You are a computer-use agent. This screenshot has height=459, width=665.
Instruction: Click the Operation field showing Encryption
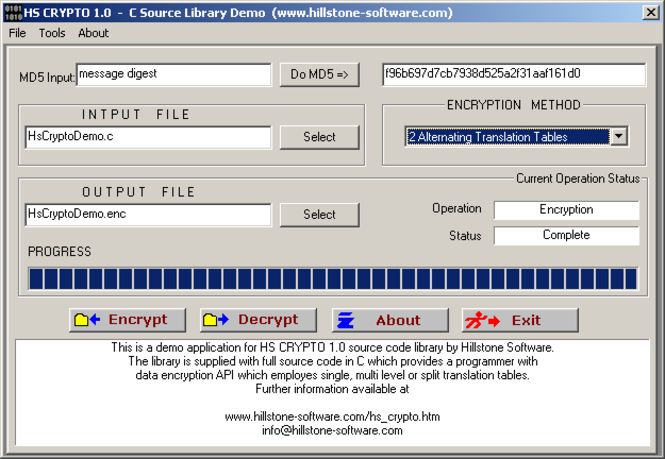pos(566,210)
